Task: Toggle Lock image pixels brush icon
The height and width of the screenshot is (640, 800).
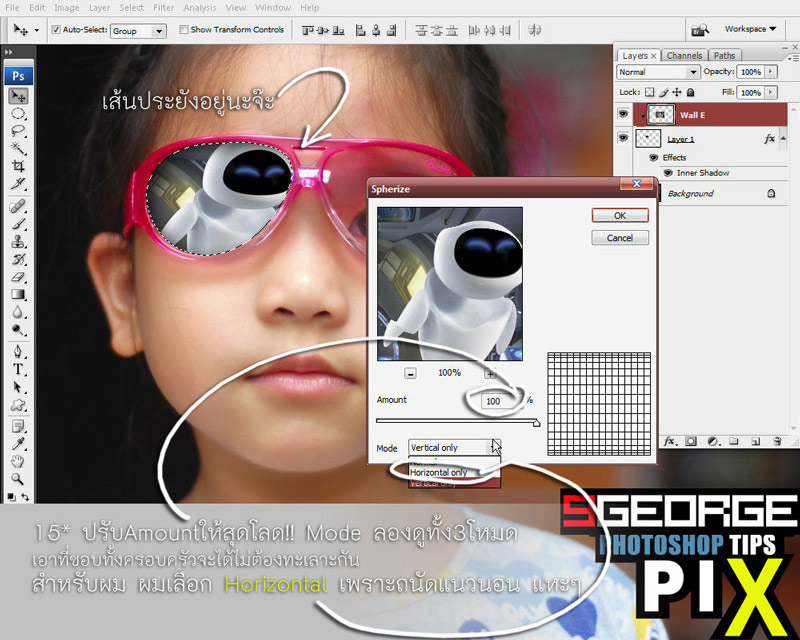Action: pos(663,92)
